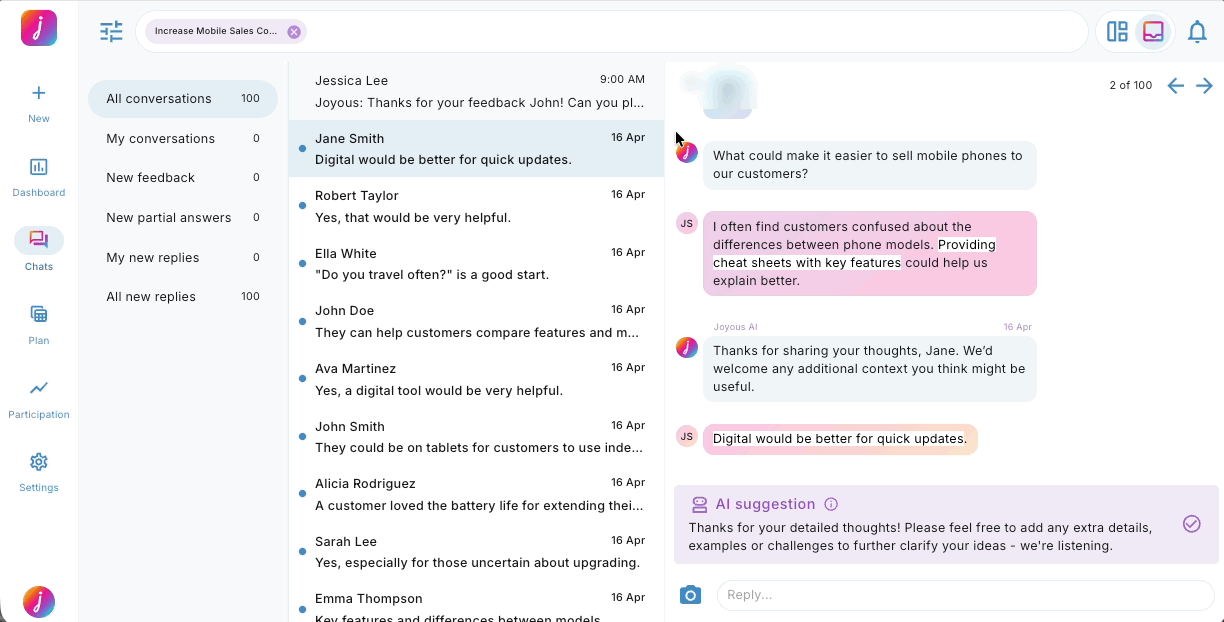
Task: Open the AI suggestion info tooltip
Action: point(831,504)
